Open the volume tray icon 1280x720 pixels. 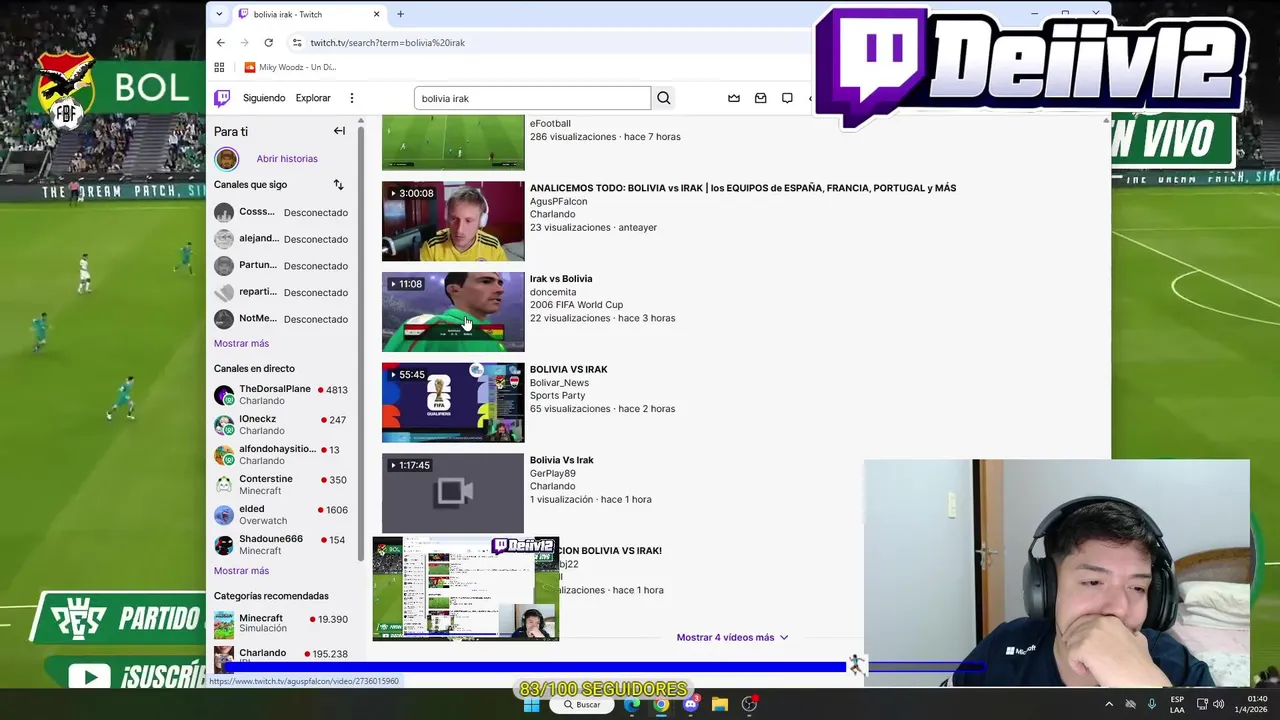point(1218,704)
